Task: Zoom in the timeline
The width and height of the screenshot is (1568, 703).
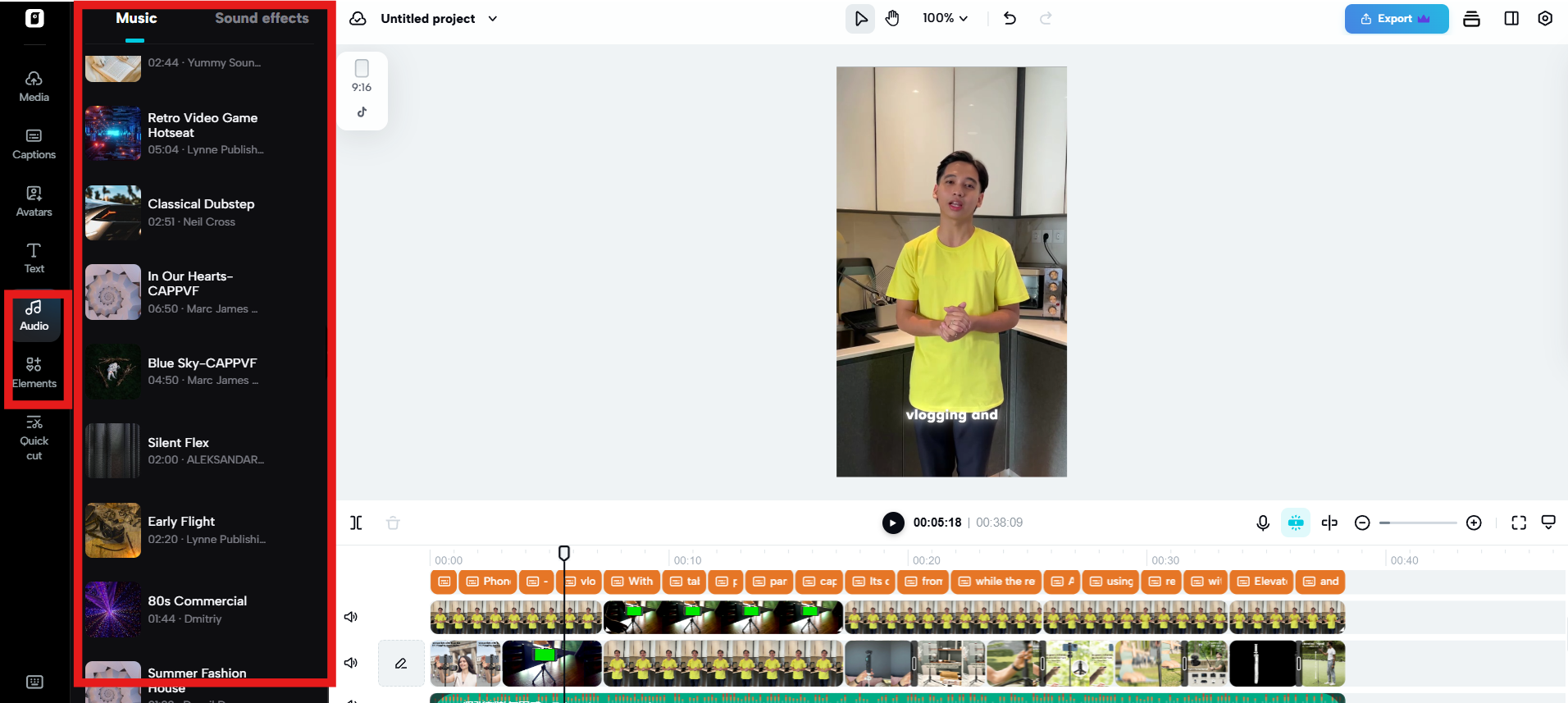Action: click(1474, 523)
